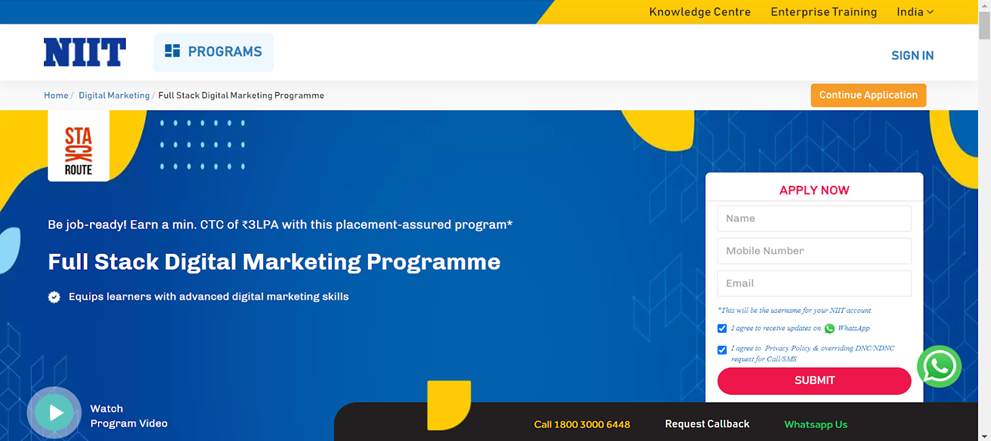Focus the Email input field
Screen dimensions: 991x441
814,284
